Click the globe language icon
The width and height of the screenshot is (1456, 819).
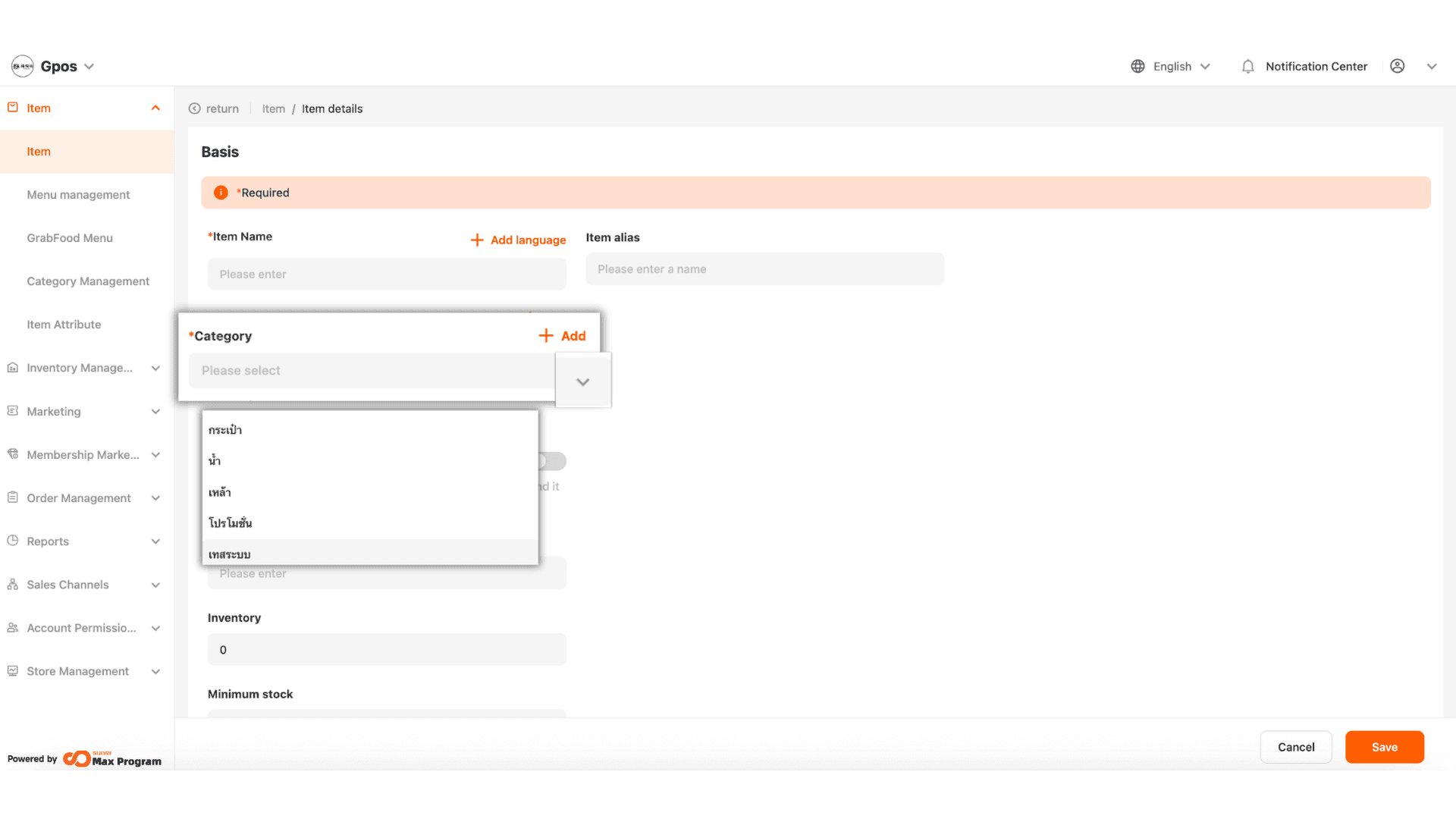point(1137,67)
